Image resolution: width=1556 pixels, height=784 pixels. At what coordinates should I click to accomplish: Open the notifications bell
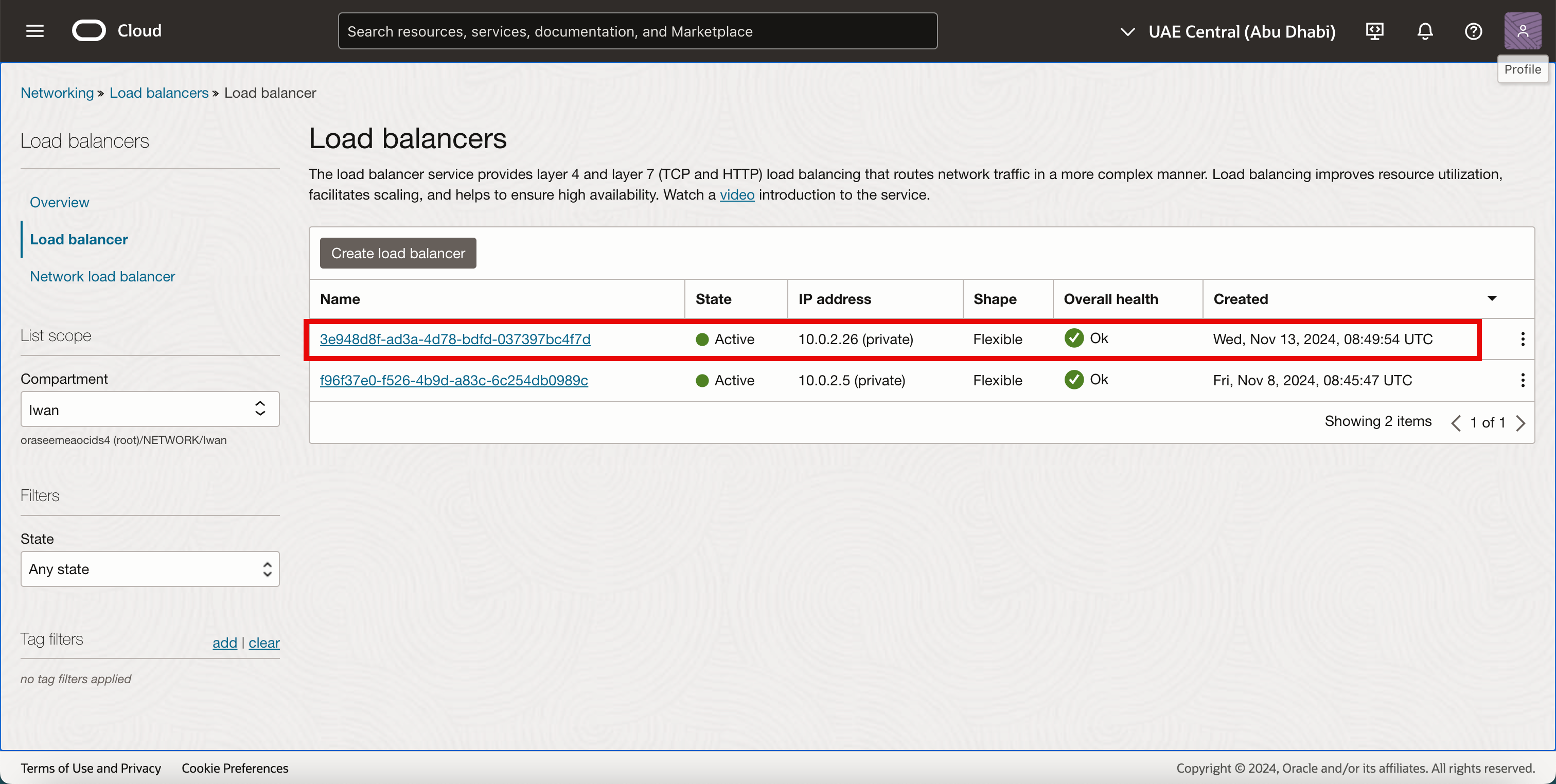click(x=1424, y=31)
